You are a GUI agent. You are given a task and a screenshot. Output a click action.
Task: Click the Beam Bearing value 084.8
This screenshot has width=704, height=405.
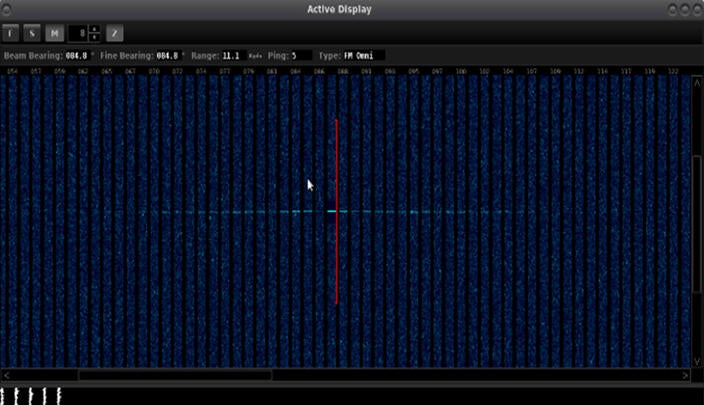click(77, 56)
